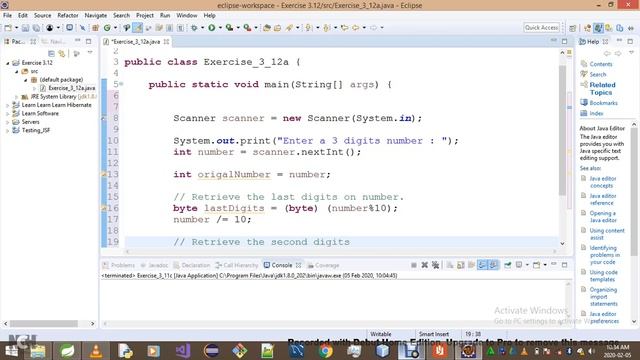
Task: Click the Coverage run toolbar icon
Action: tap(229, 28)
